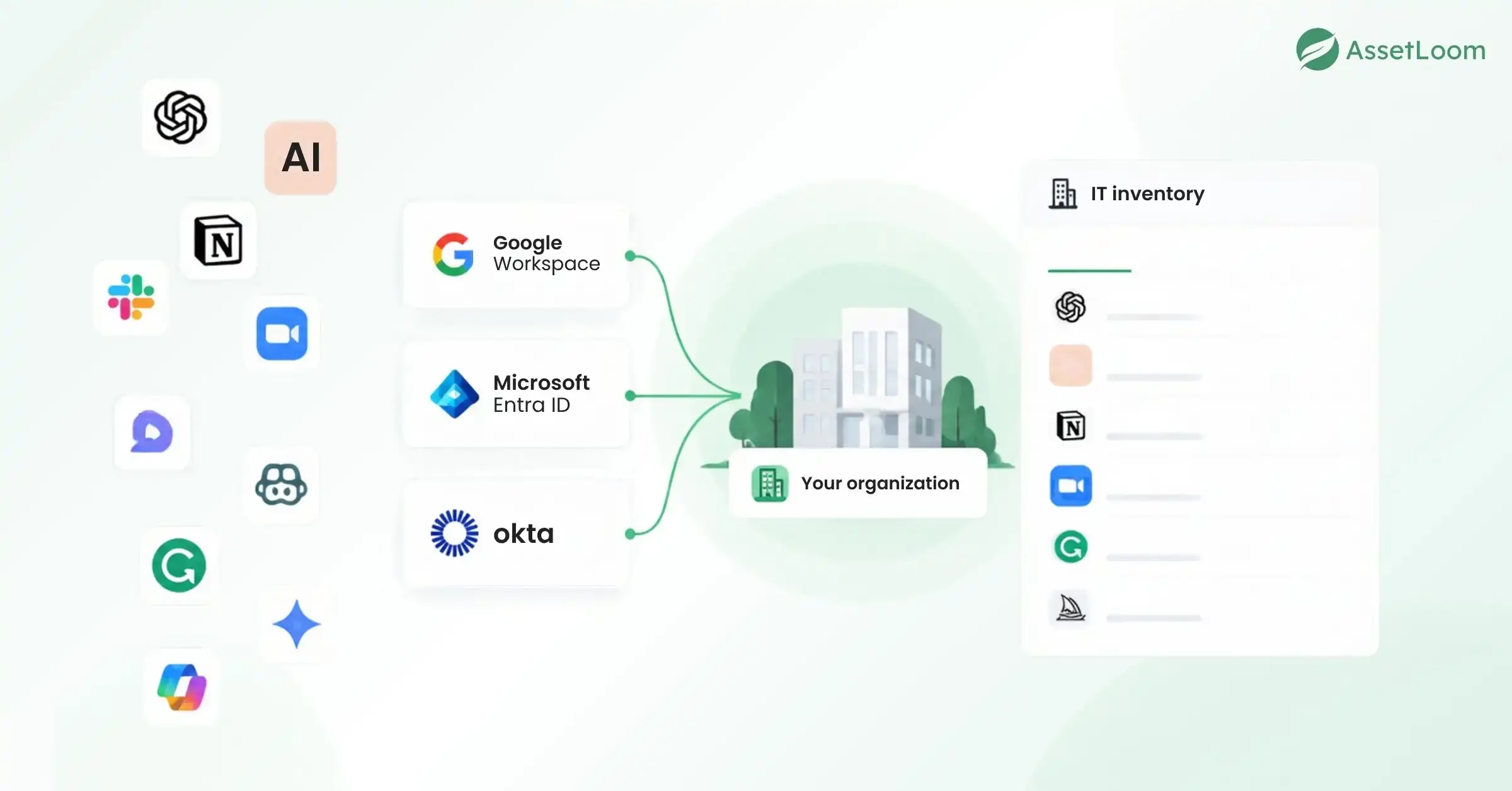Screen dimensions: 1512x791
Task: Select the peach AI app tile
Action: click(x=301, y=157)
